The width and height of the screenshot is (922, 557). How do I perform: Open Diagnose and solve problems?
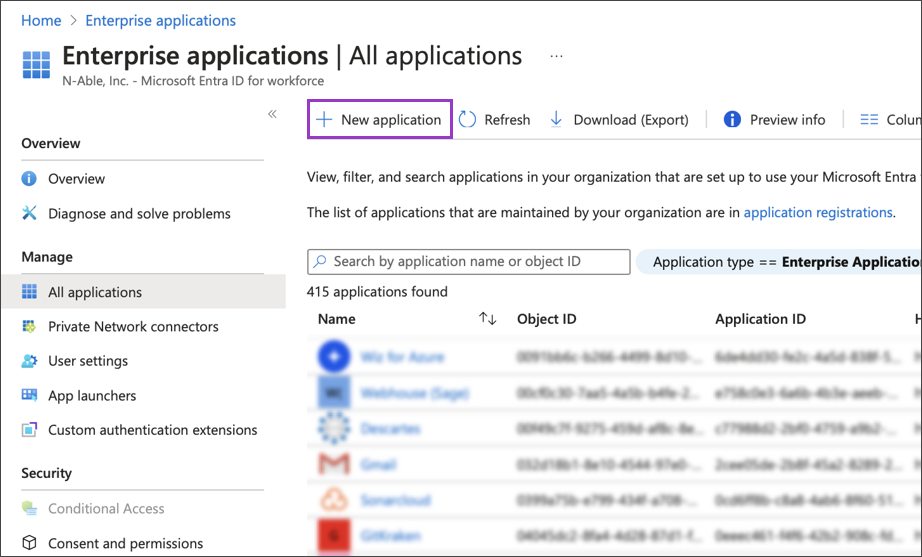tap(139, 213)
